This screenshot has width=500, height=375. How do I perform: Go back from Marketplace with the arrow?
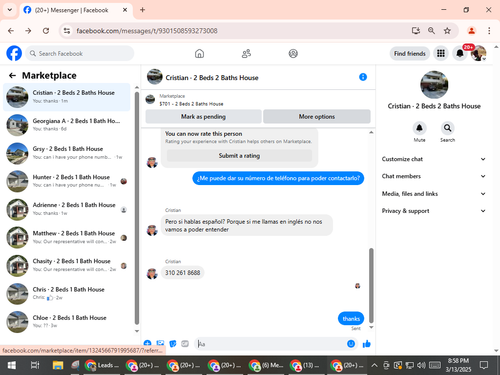pos(12,76)
